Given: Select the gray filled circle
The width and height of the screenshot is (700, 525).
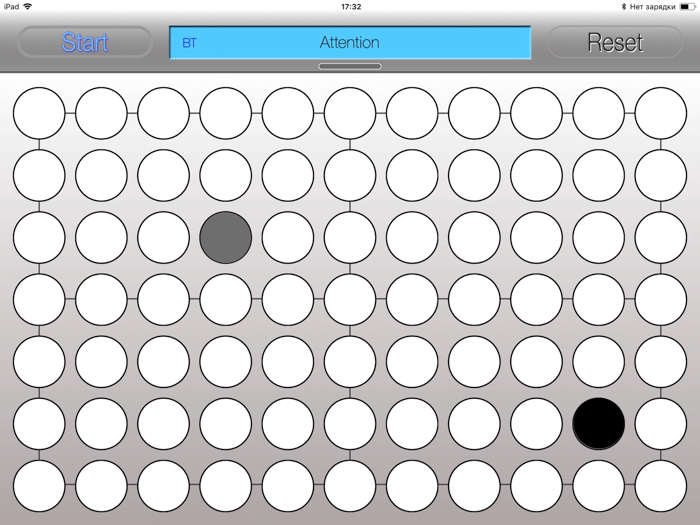Looking at the screenshot, I should pyautogui.click(x=225, y=238).
